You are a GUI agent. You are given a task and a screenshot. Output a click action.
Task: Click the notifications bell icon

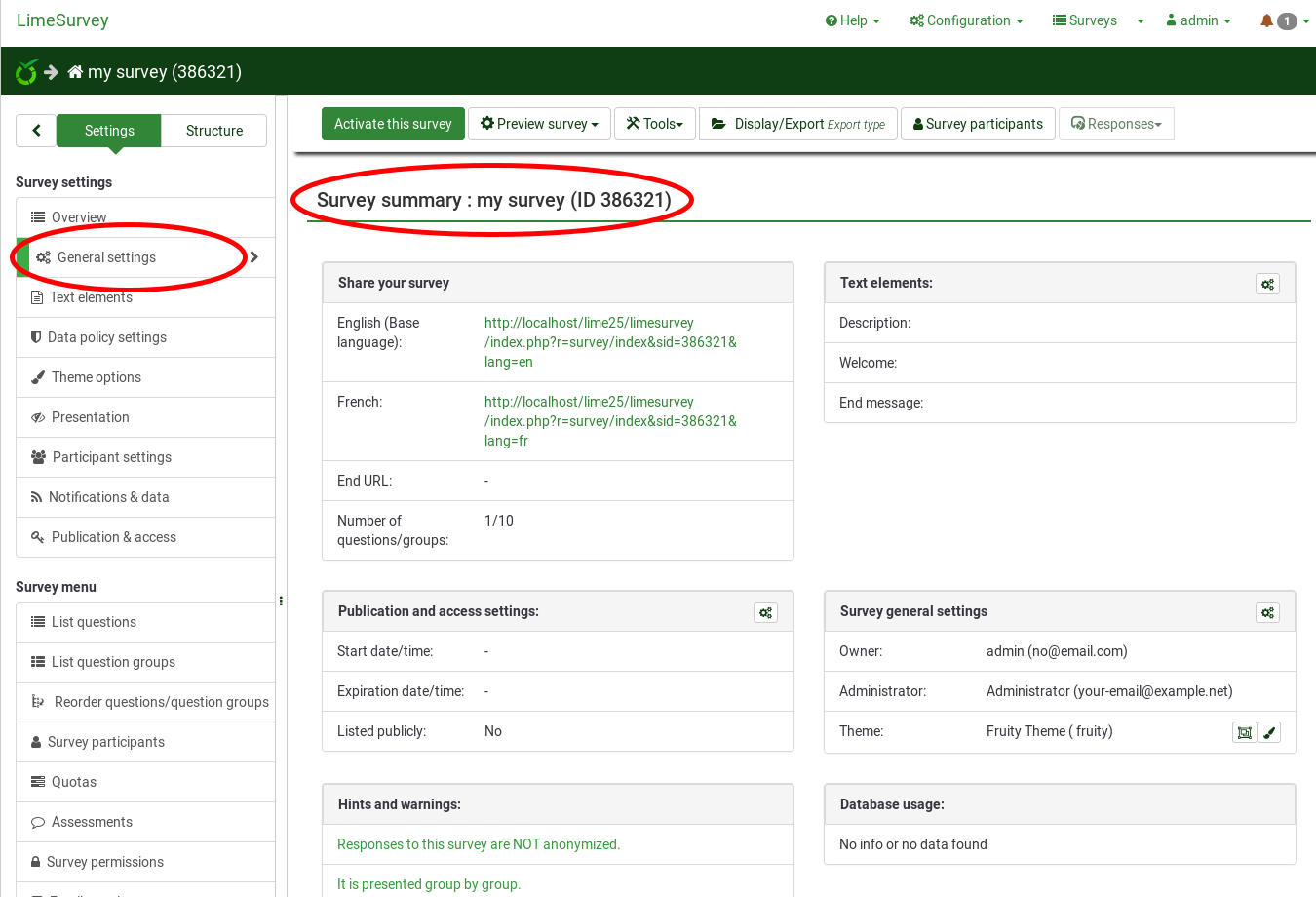1266,20
